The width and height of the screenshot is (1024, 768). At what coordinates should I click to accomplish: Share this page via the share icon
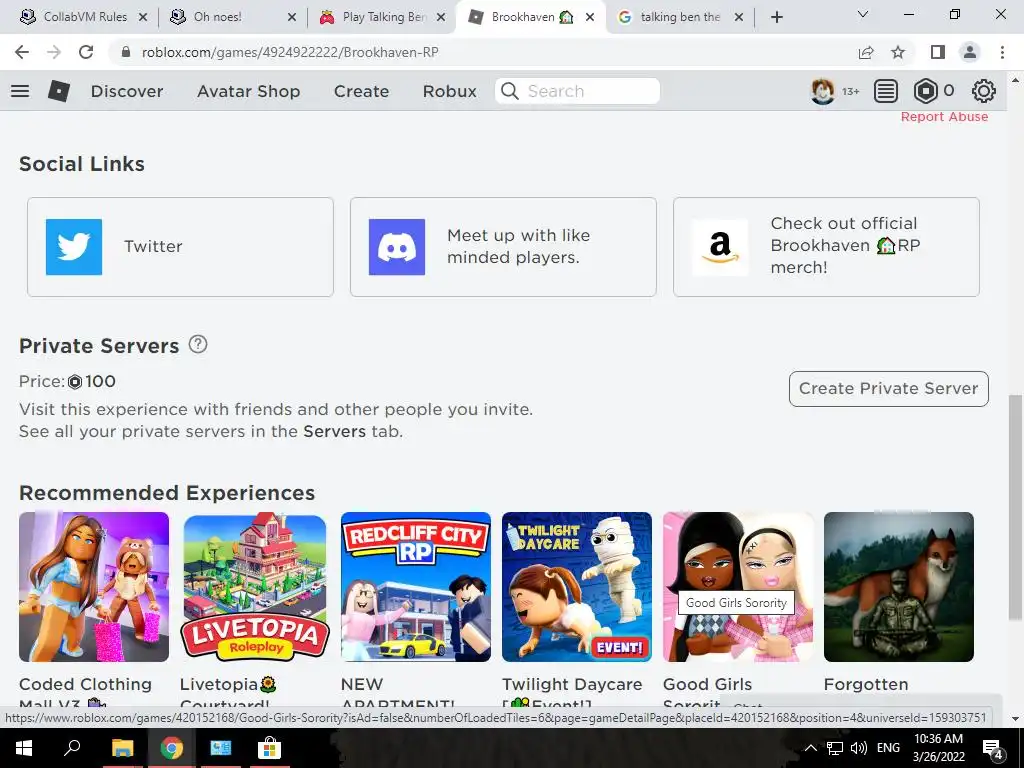(866, 52)
